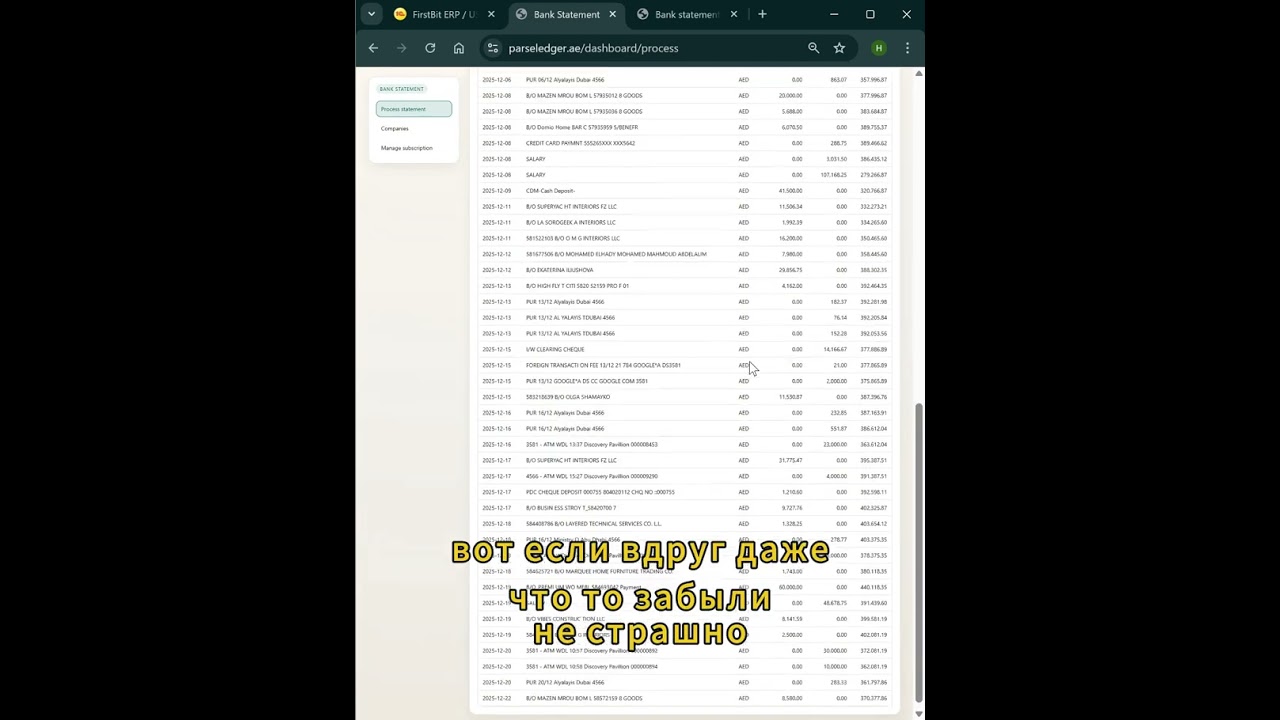Open Process statement in sidebar
The height and width of the screenshot is (720, 1280).
click(414, 109)
